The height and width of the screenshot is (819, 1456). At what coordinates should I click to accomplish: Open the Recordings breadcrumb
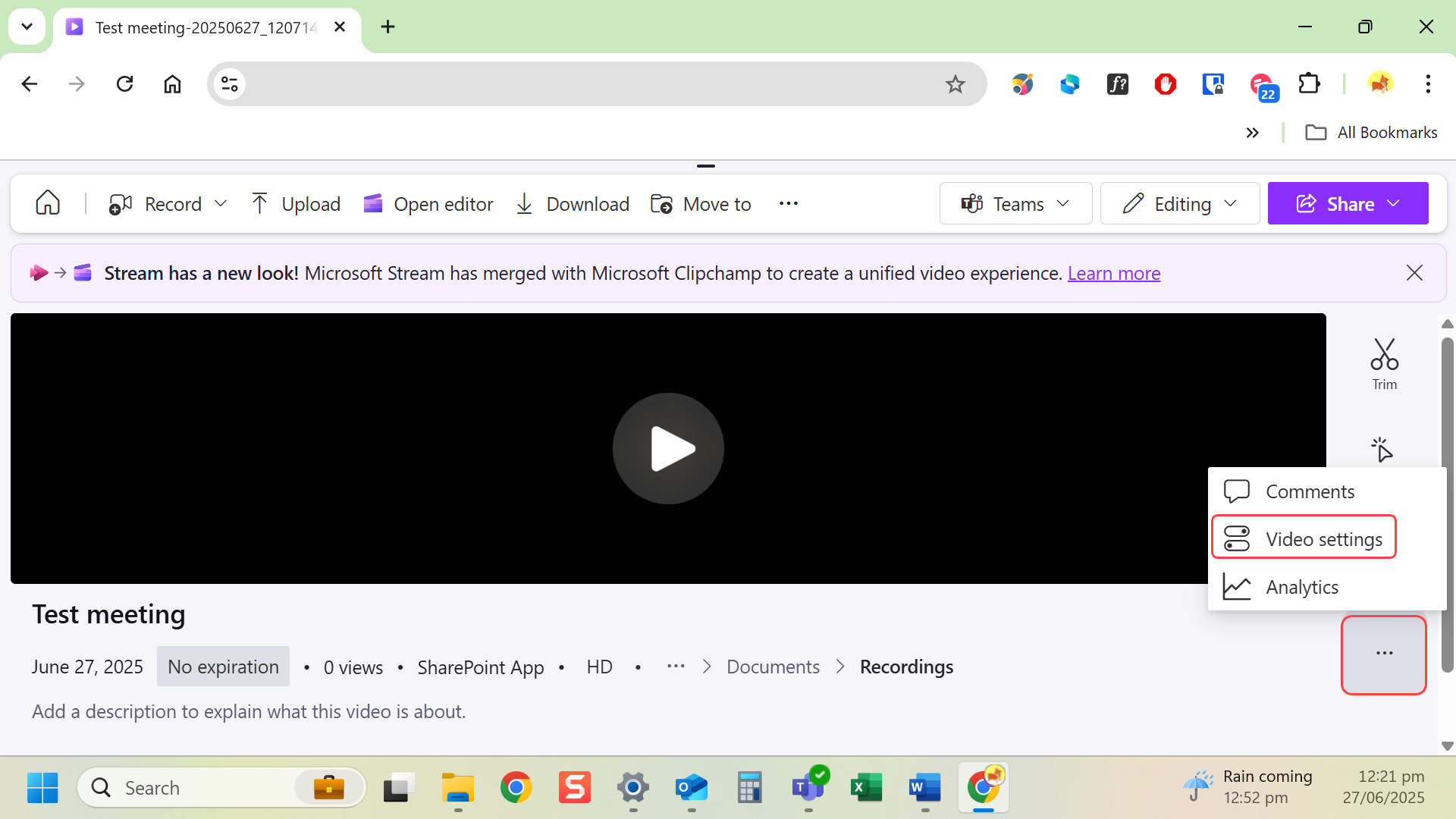906,667
